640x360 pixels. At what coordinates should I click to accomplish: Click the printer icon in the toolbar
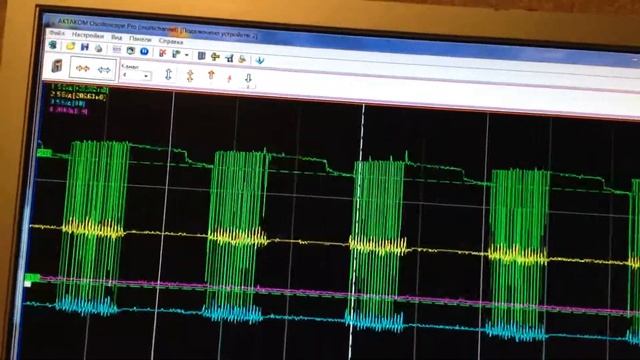(98, 48)
